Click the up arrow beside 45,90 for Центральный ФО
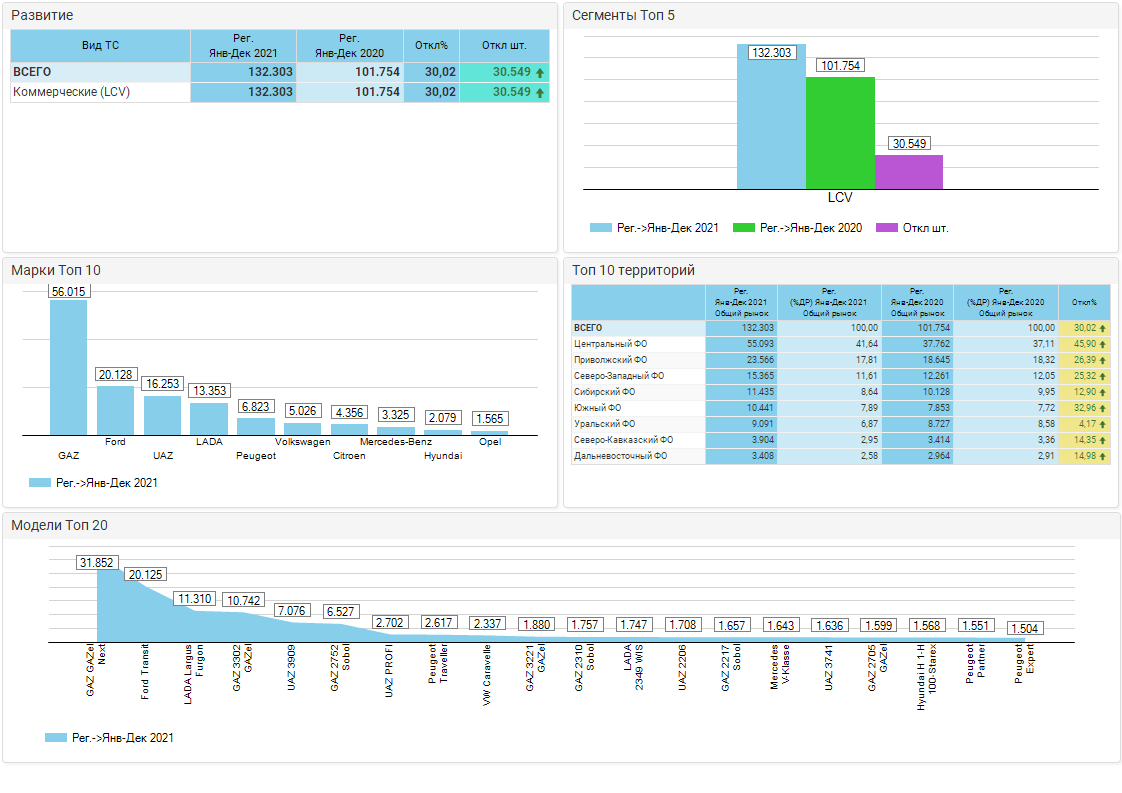The image size is (1122, 793). coord(1102,344)
